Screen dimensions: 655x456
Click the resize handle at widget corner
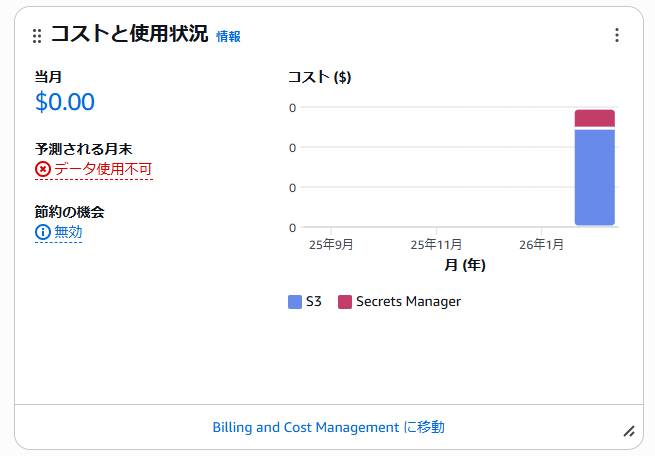(x=628, y=431)
